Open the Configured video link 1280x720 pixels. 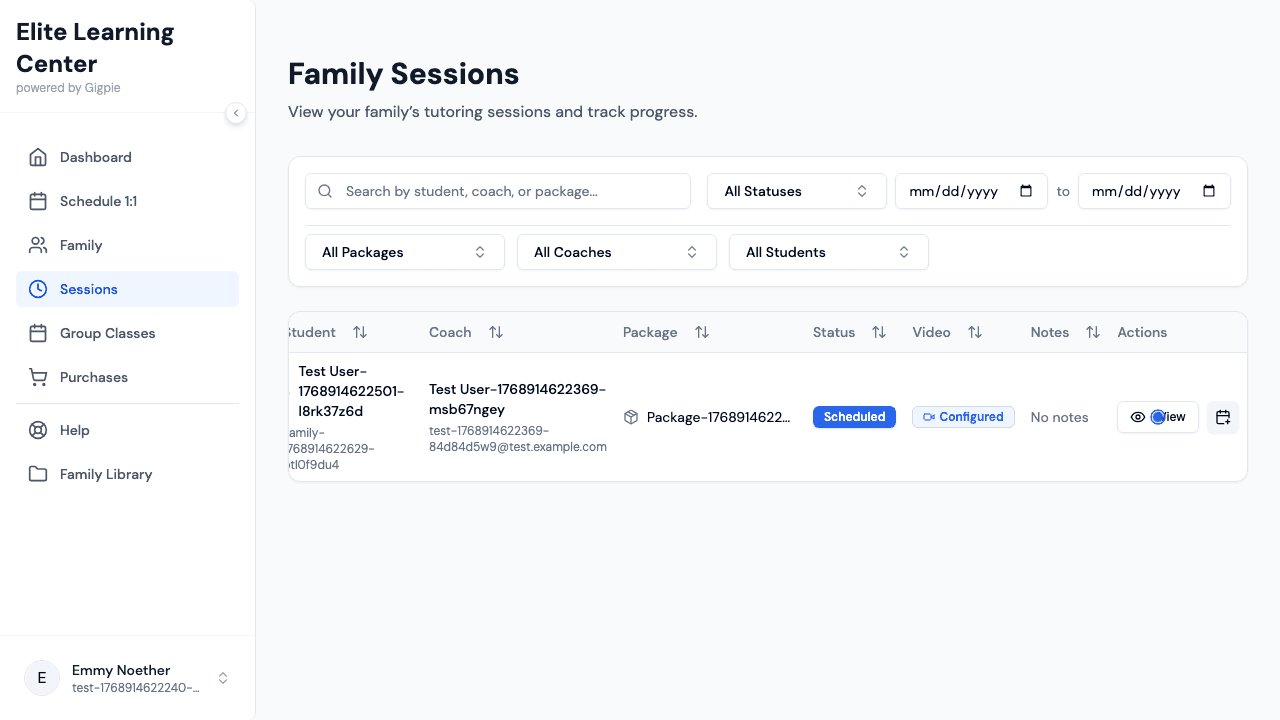963,417
